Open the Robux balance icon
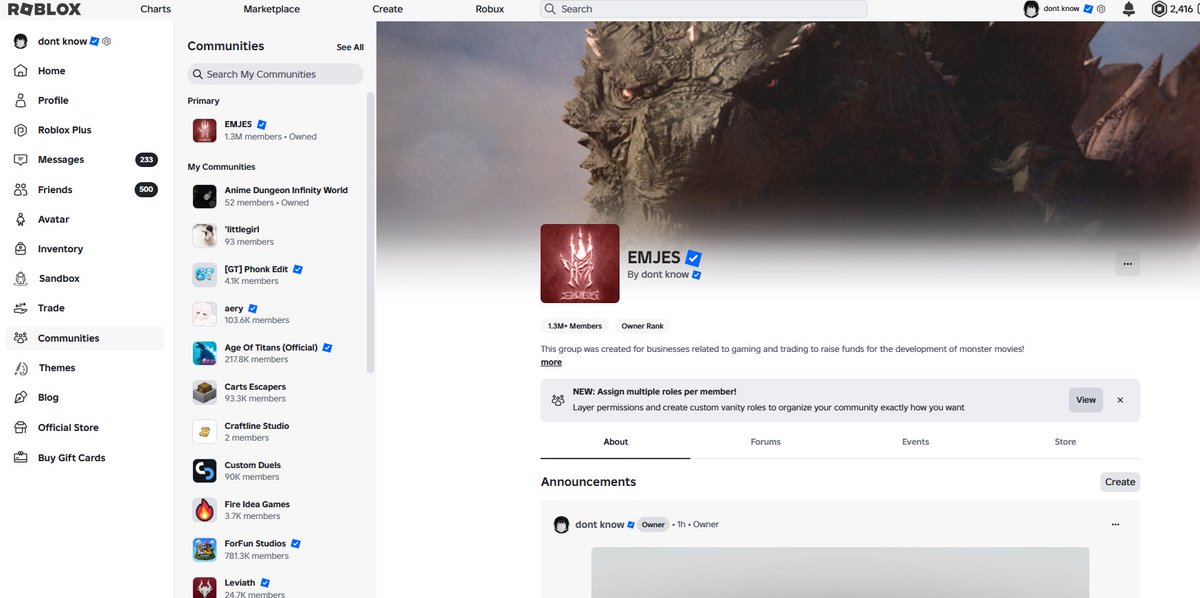The width and height of the screenshot is (1200, 598). pyautogui.click(x=1159, y=9)
